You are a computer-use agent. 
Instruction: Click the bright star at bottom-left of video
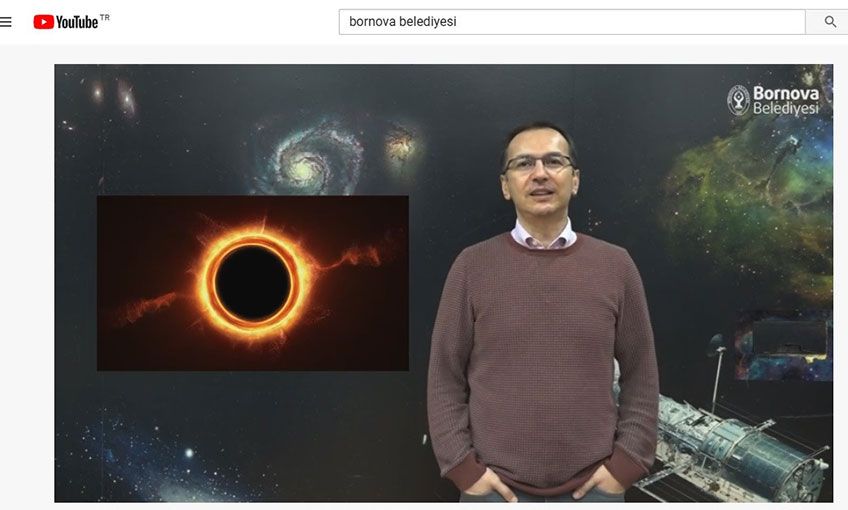pos(189,453)
